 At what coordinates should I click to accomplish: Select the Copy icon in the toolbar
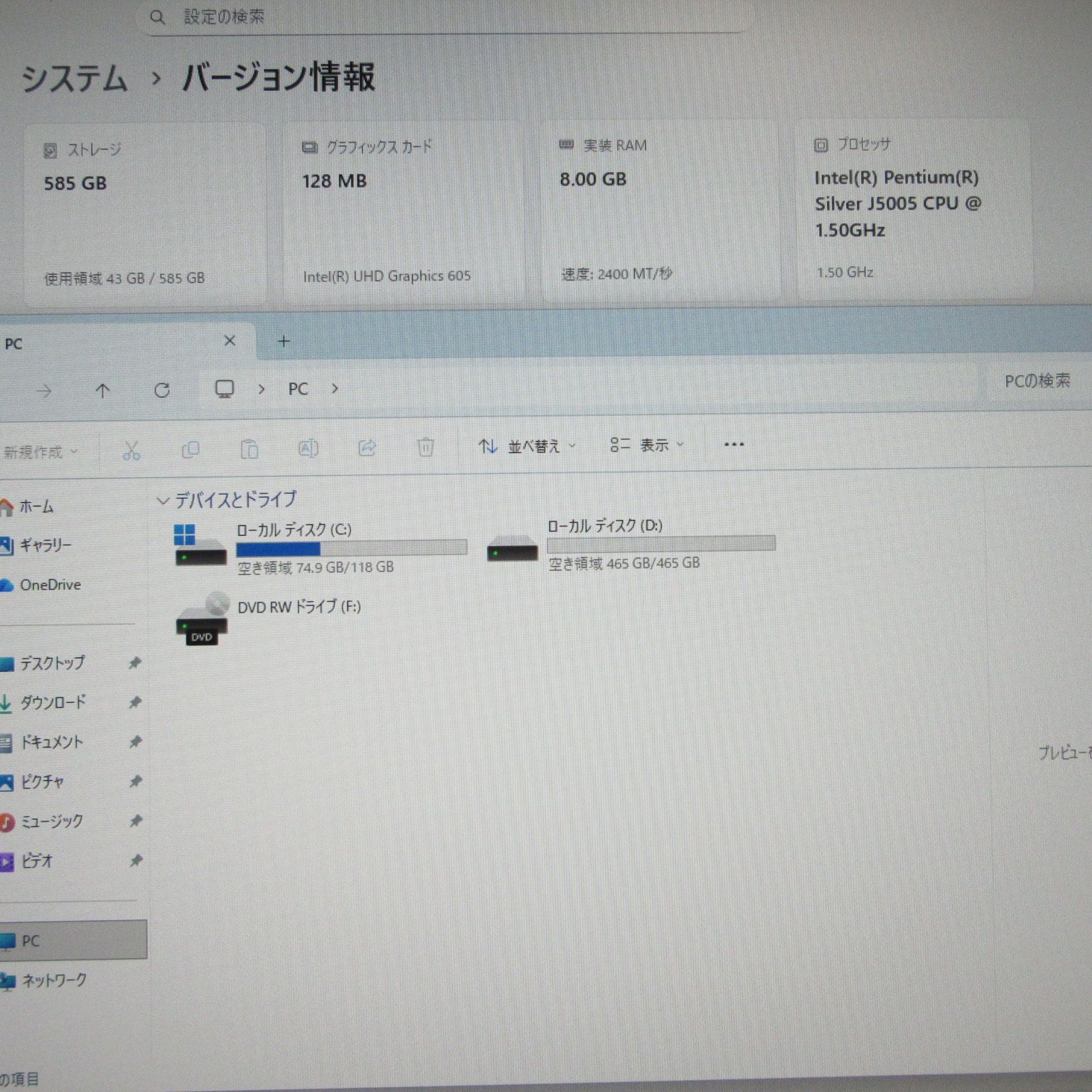[x=191, y=449]
